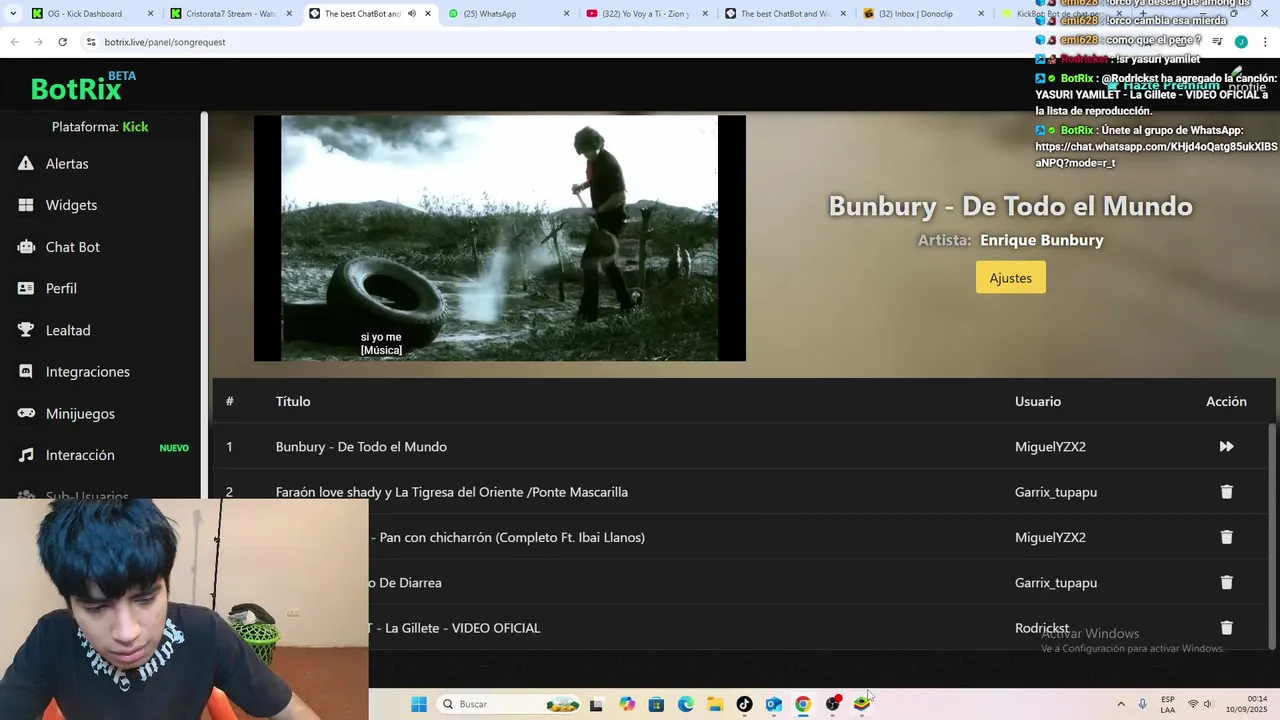
Task: Go back in browser history
Action: [14, 42]
